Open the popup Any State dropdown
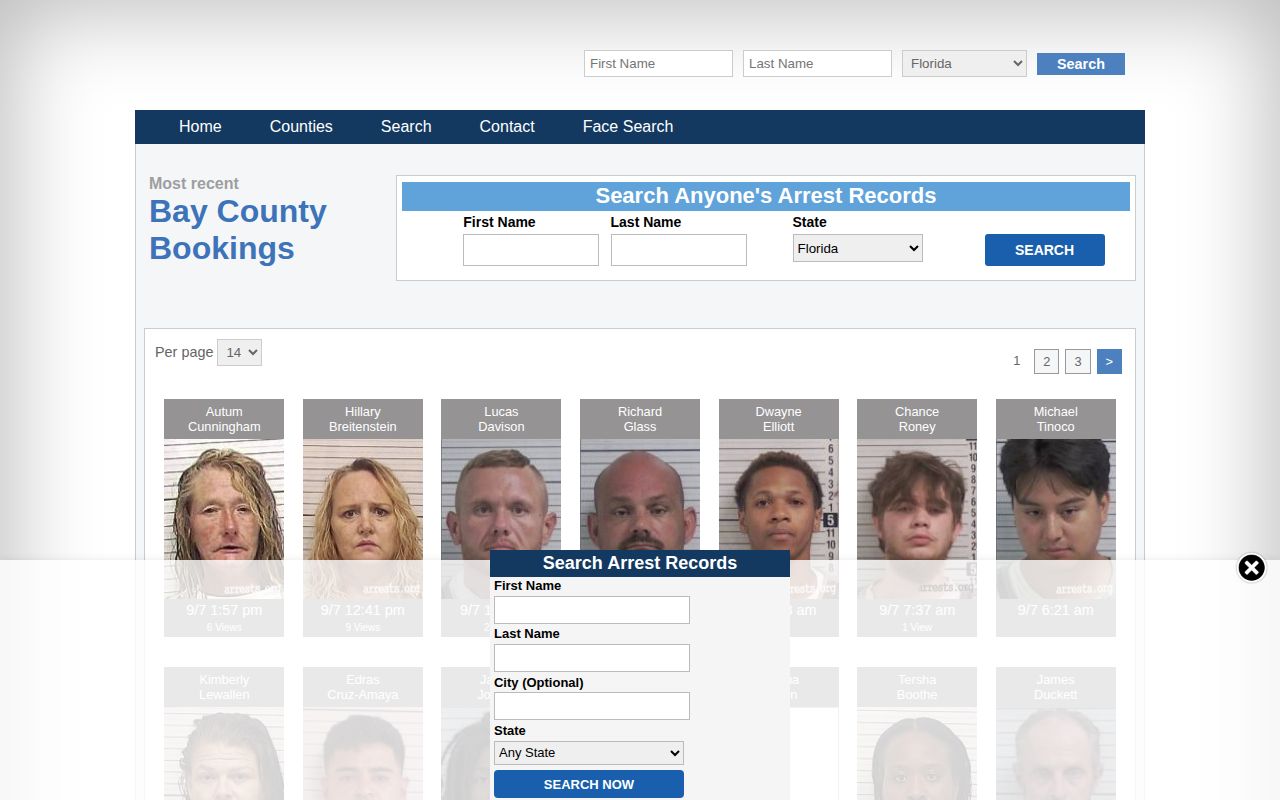Viewport: 1280px width, 800px height. (589, 753)
